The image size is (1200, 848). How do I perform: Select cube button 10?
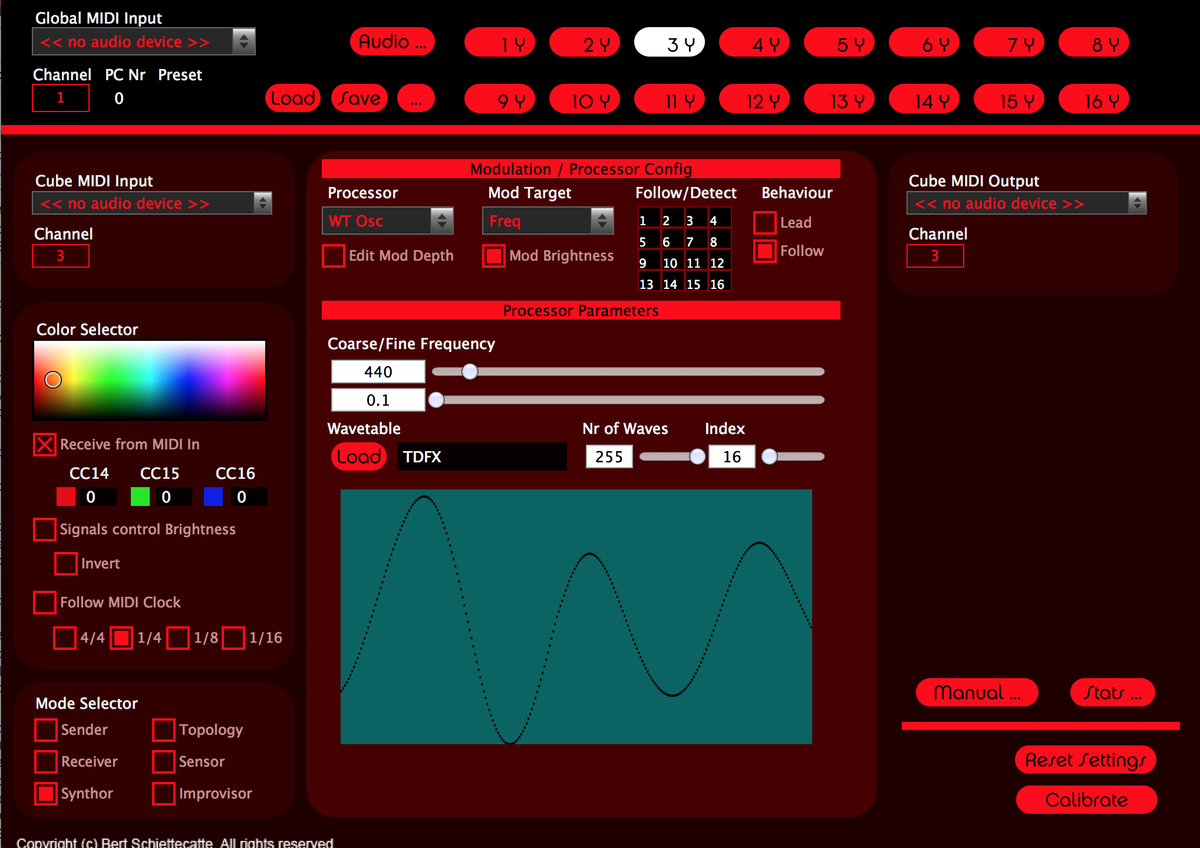(585, 99)
